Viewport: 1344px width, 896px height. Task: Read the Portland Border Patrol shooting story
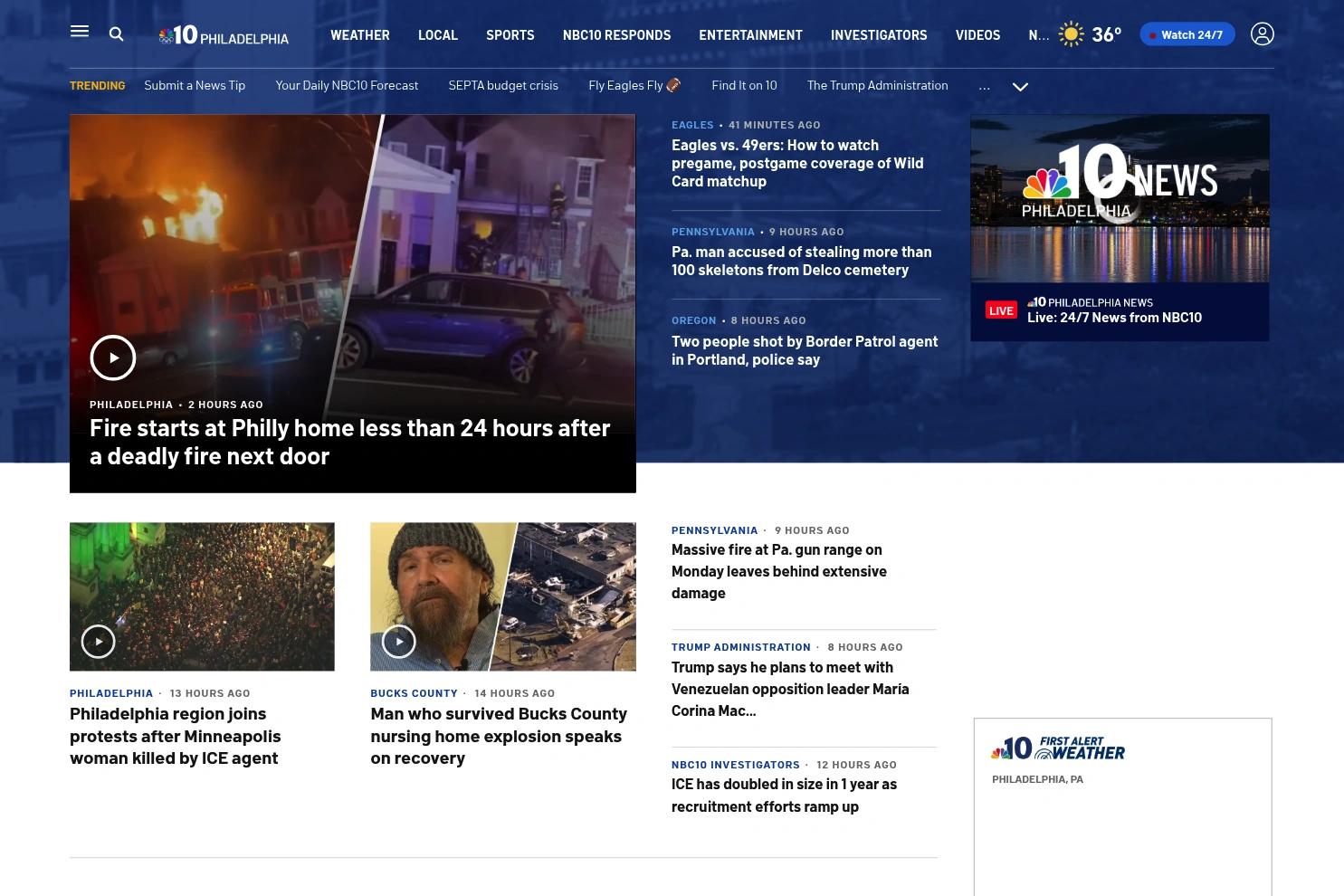click(x=805, y=350)
